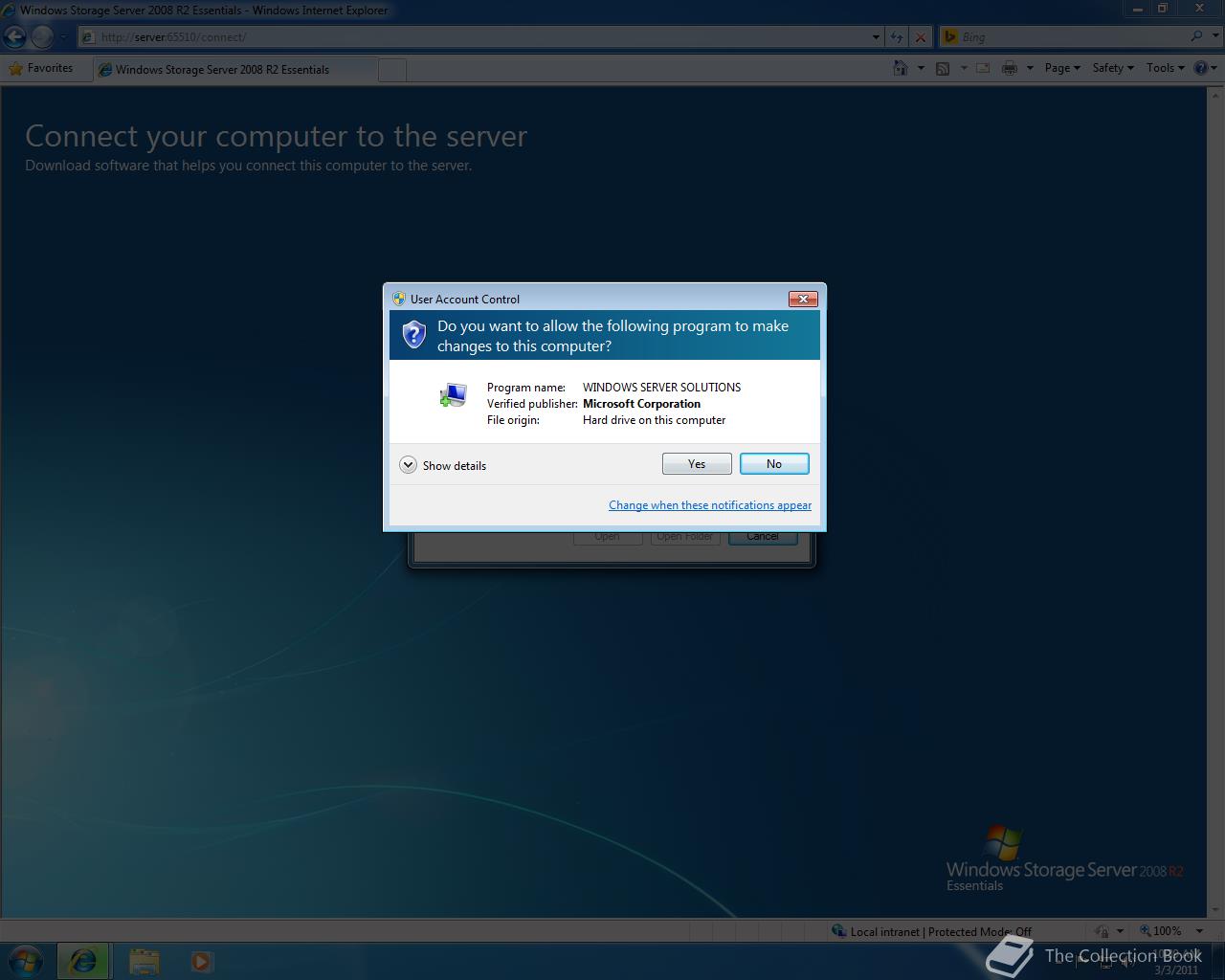This screenshot has width=1225, height=980.
Task: Open the Safety menu
Action: click(x=1113, y=68)
